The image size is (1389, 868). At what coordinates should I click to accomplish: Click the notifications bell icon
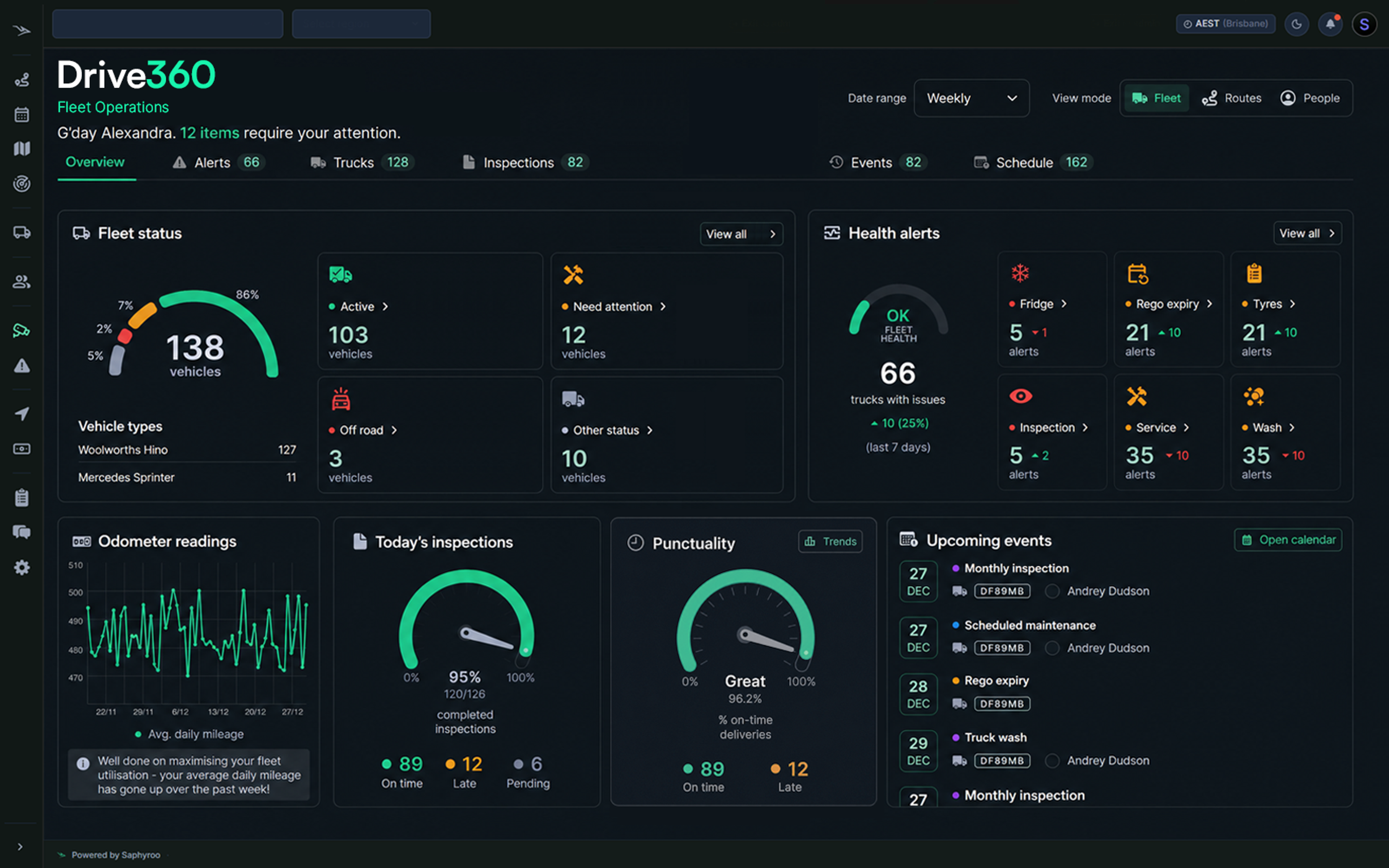click(1330, 24)
